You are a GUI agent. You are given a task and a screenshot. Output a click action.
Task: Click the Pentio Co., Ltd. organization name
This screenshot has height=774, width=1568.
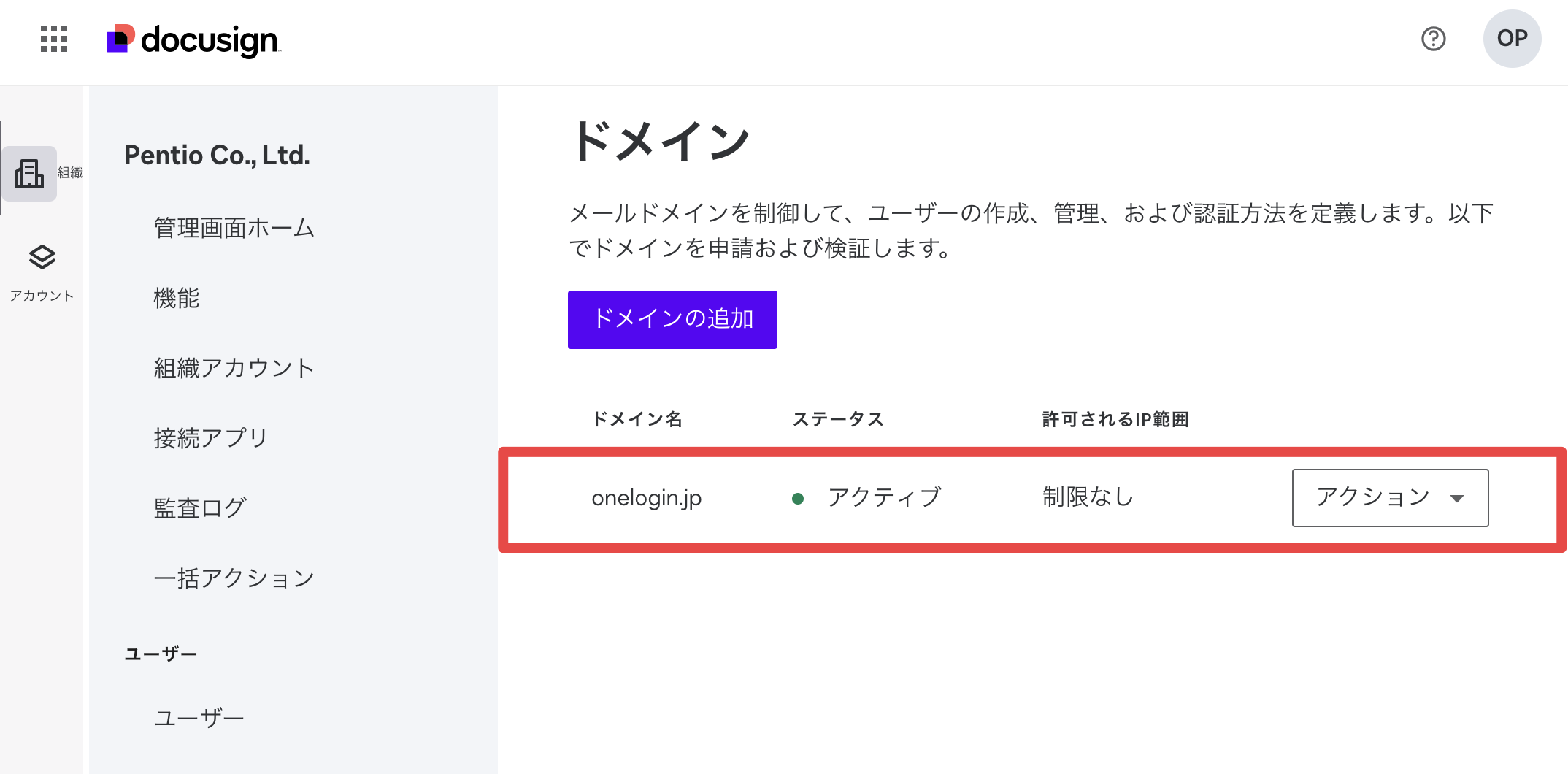[x=217, y=156]
